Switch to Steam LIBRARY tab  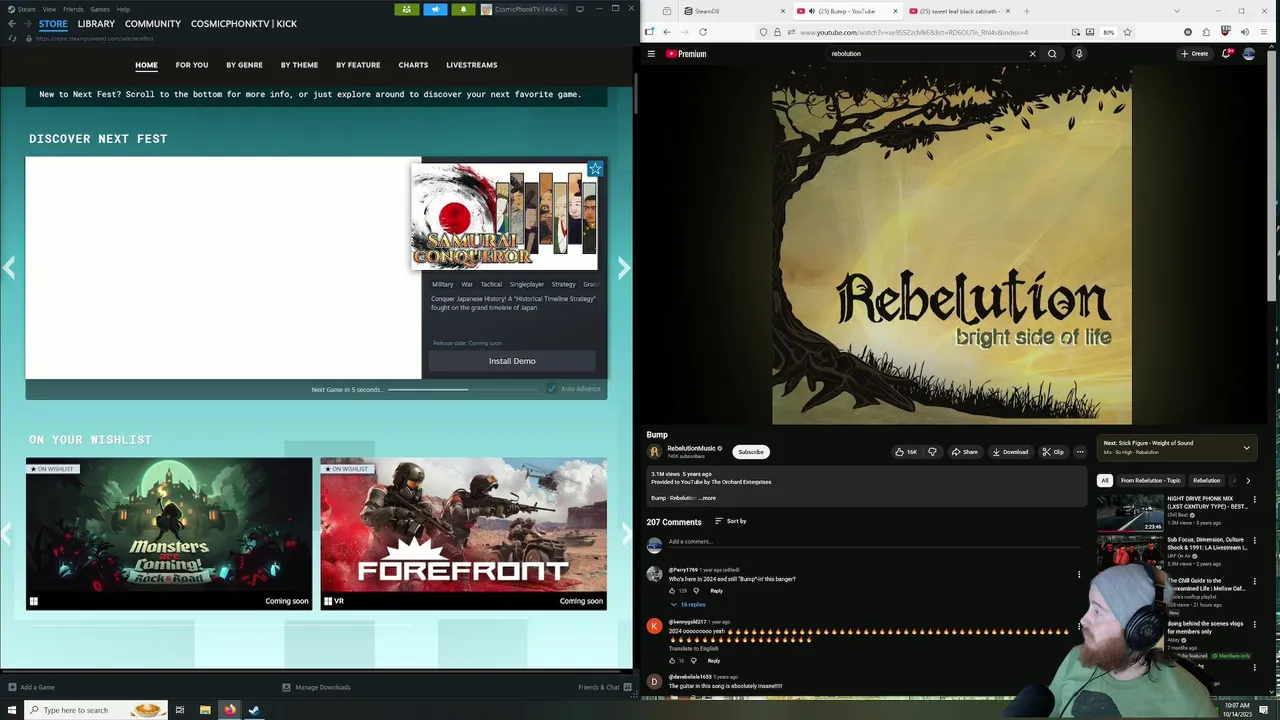tap(96, 24)
